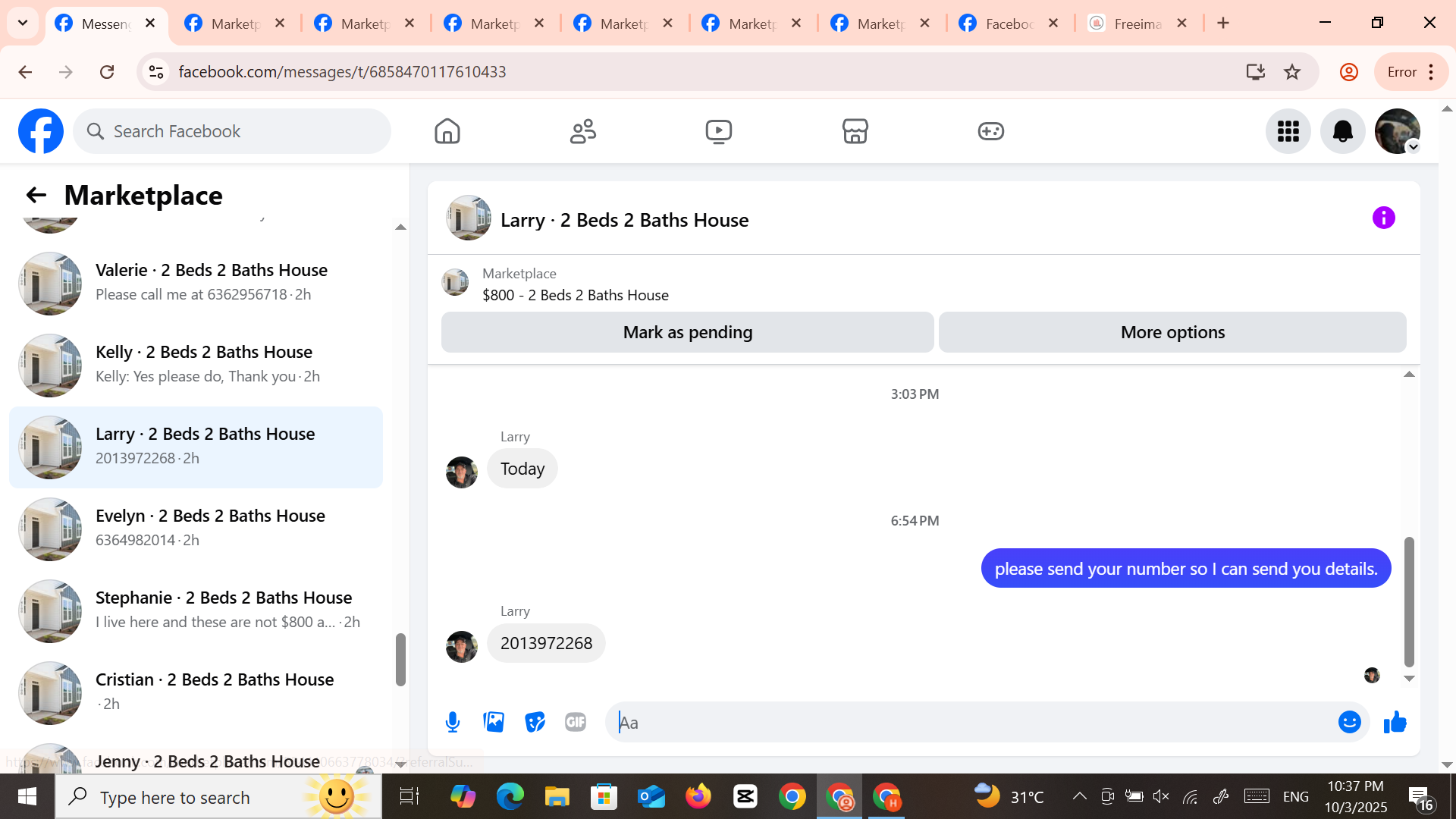
Task: Open Stephanie's 2 Beds 2 Baths conversation
Action: tap(196, 610)
